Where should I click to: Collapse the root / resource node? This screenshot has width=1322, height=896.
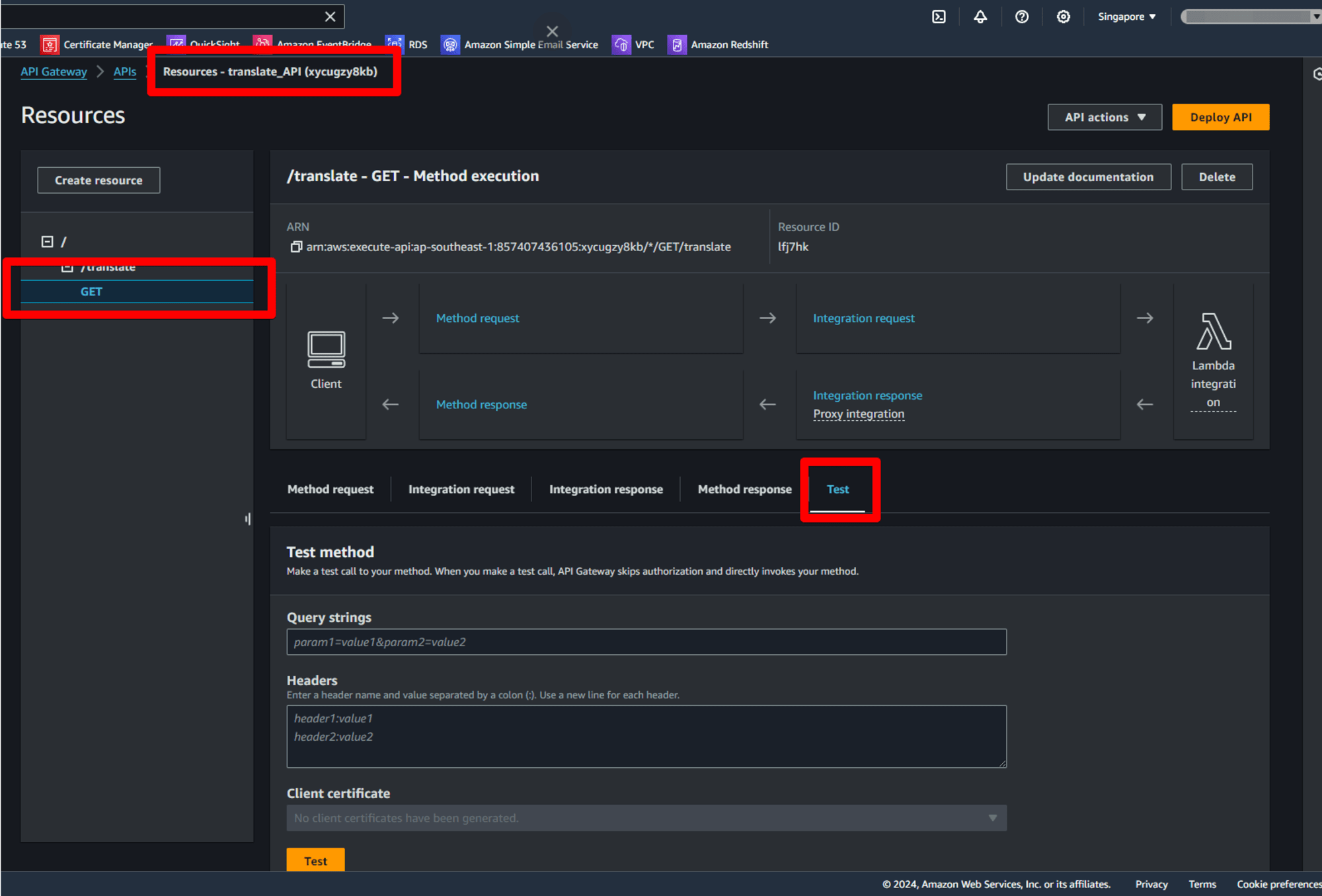[47, 242]
